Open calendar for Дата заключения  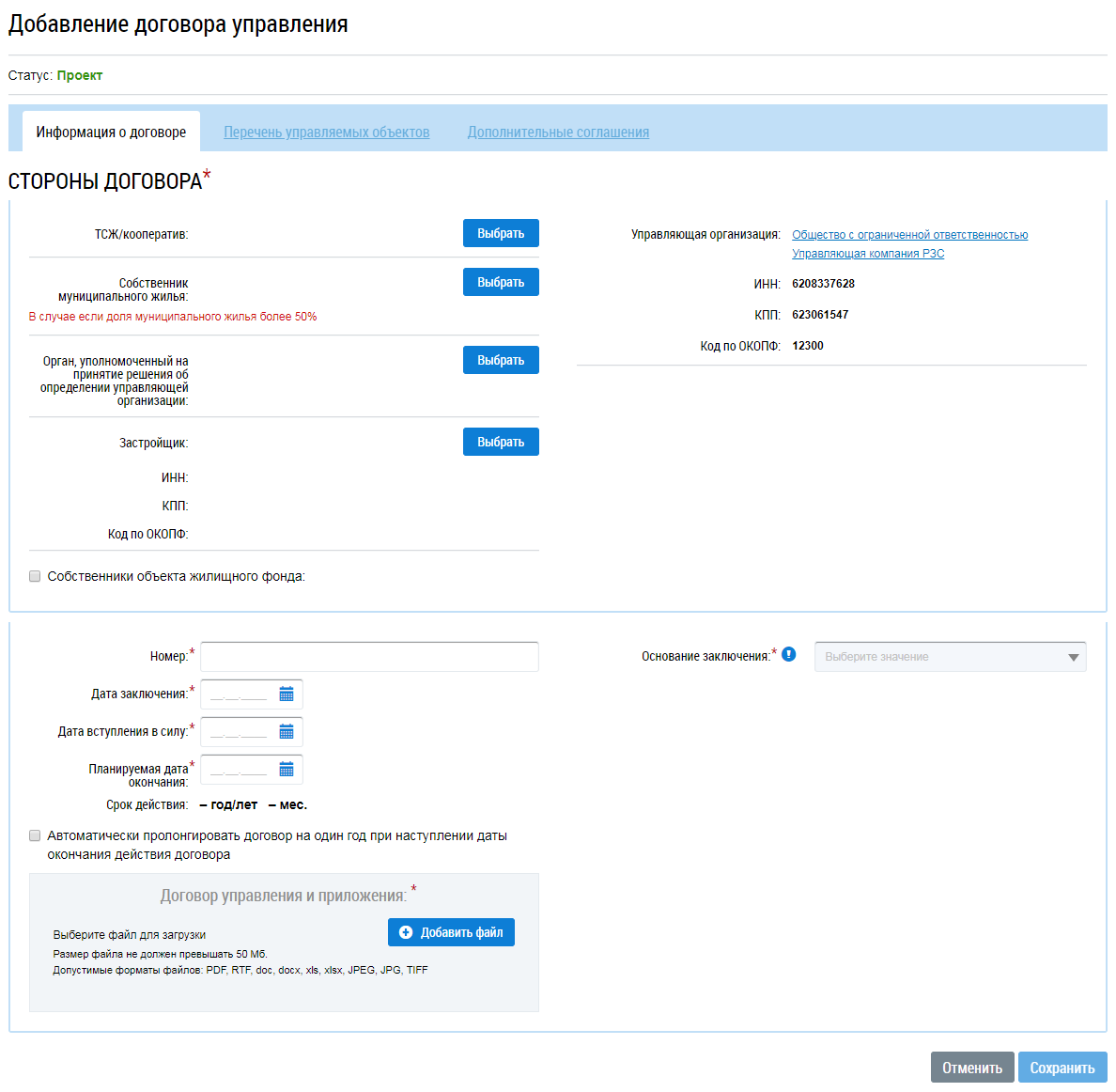tap(287, 694)
